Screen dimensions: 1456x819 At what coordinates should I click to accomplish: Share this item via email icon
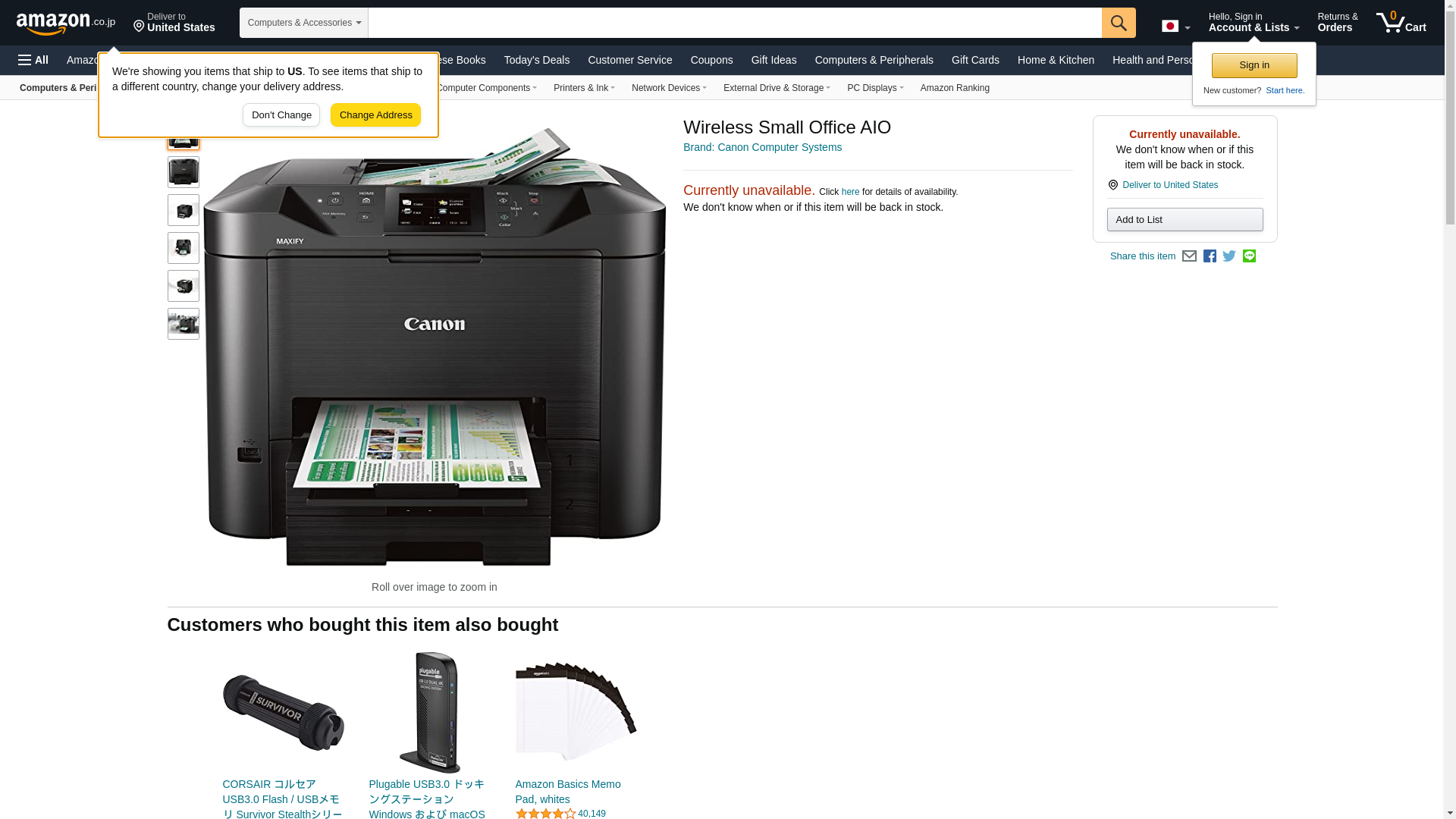click(x=1189, y=256)
